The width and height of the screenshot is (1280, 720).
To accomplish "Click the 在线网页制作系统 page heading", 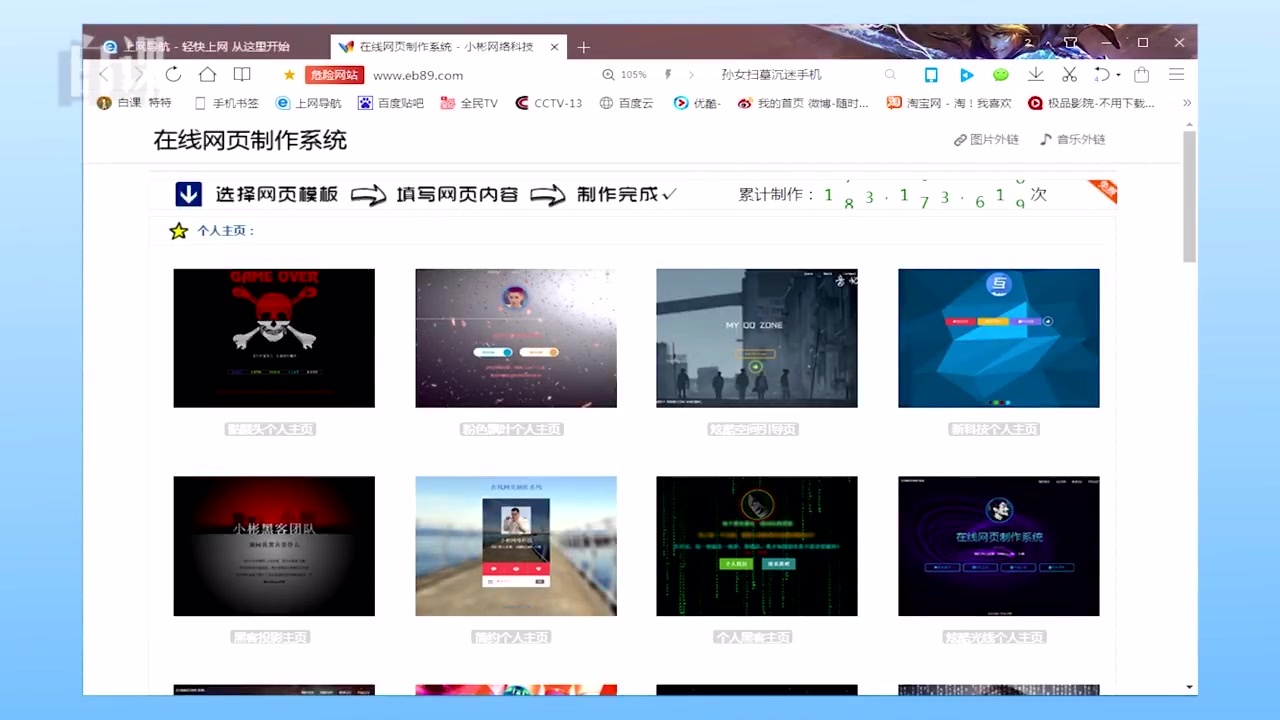I will tap(250, 140).
